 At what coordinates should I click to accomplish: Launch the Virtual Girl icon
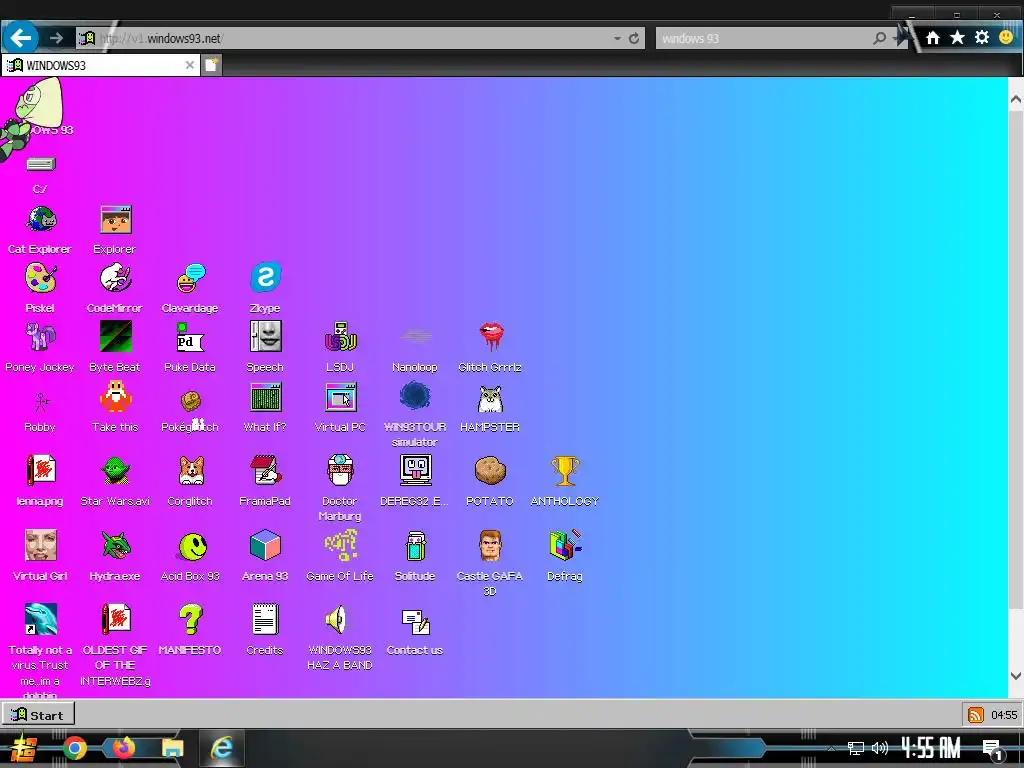click(x=40, y=545)
